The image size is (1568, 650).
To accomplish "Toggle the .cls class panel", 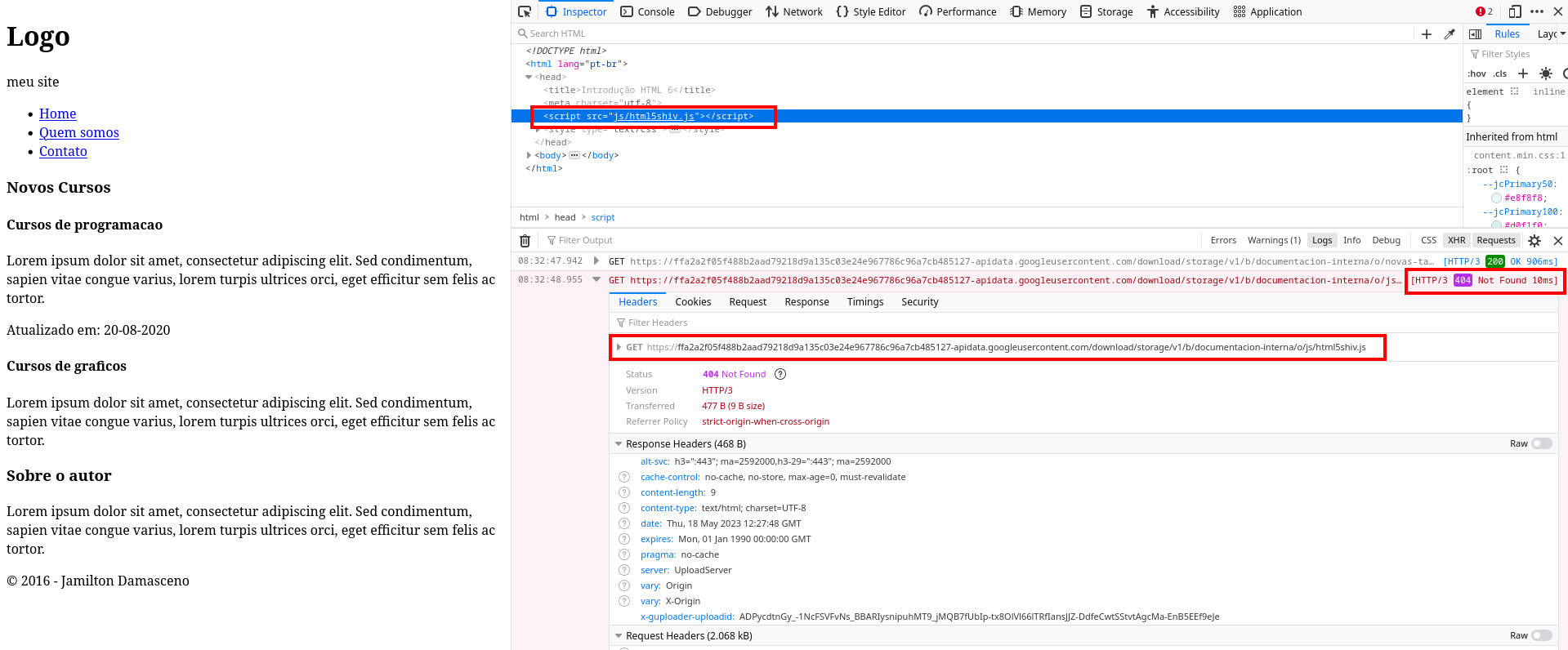I will click(1500, 73).
